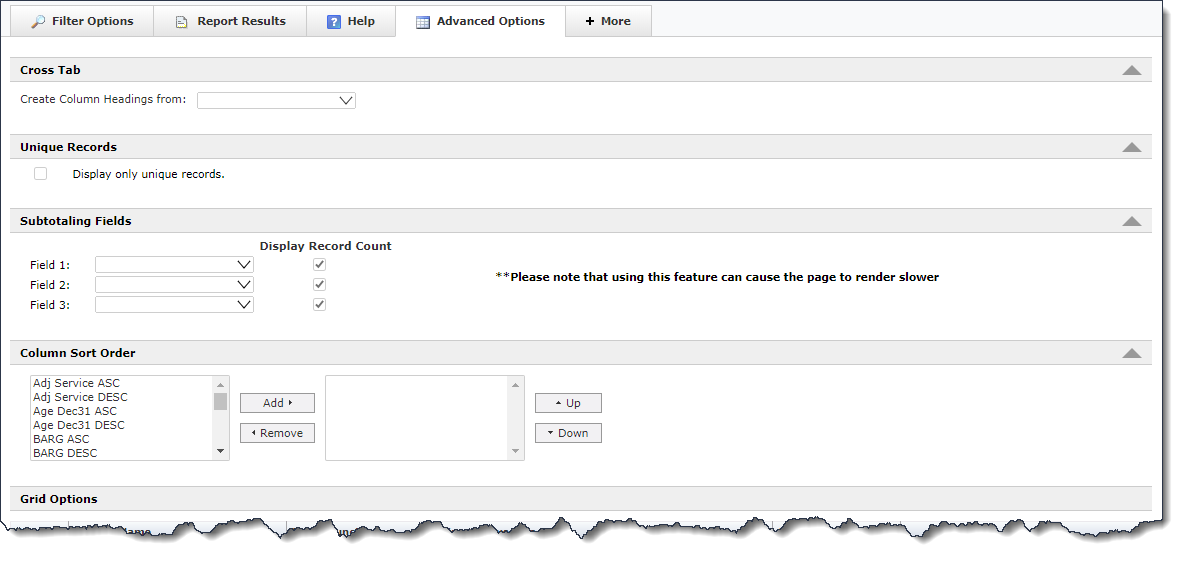Open the Help tab

(x=350, y=21)
